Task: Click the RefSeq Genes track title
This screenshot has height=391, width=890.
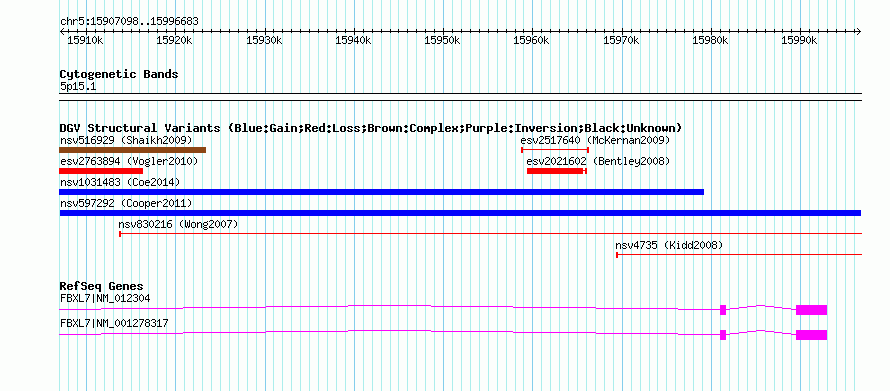Action: pyautogui.click(x=102, y=286)
